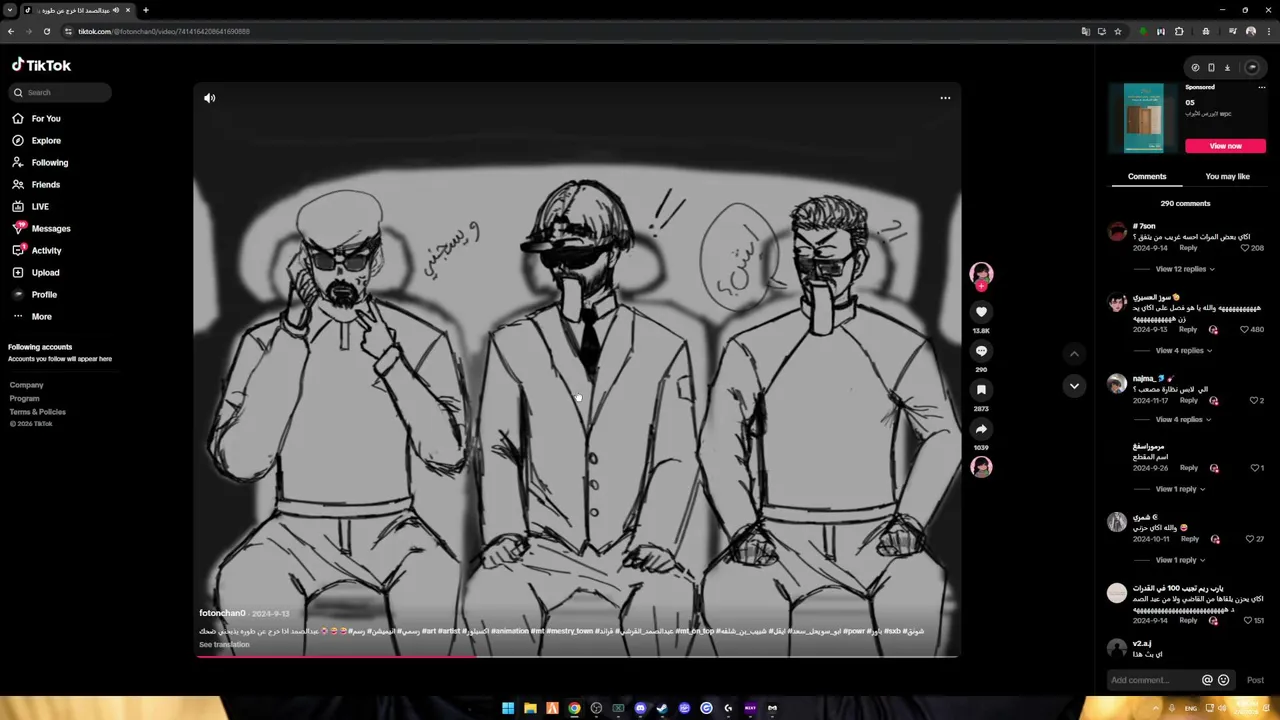Click See translation under the caption
The width and height of the screenshot is (1280, 720).
click(x=224, y=645)
